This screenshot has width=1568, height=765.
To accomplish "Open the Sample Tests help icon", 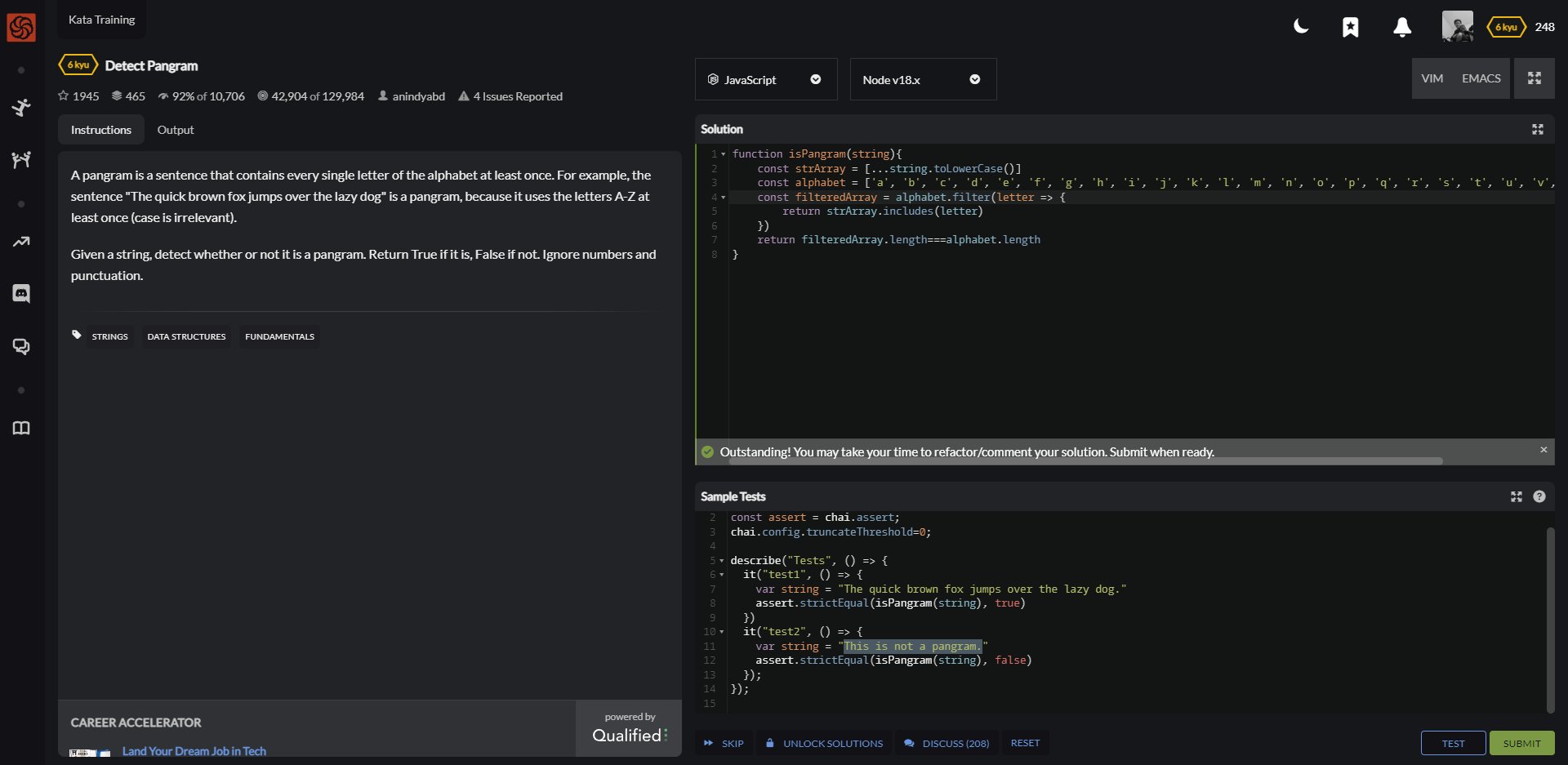I will (1539, 496).
